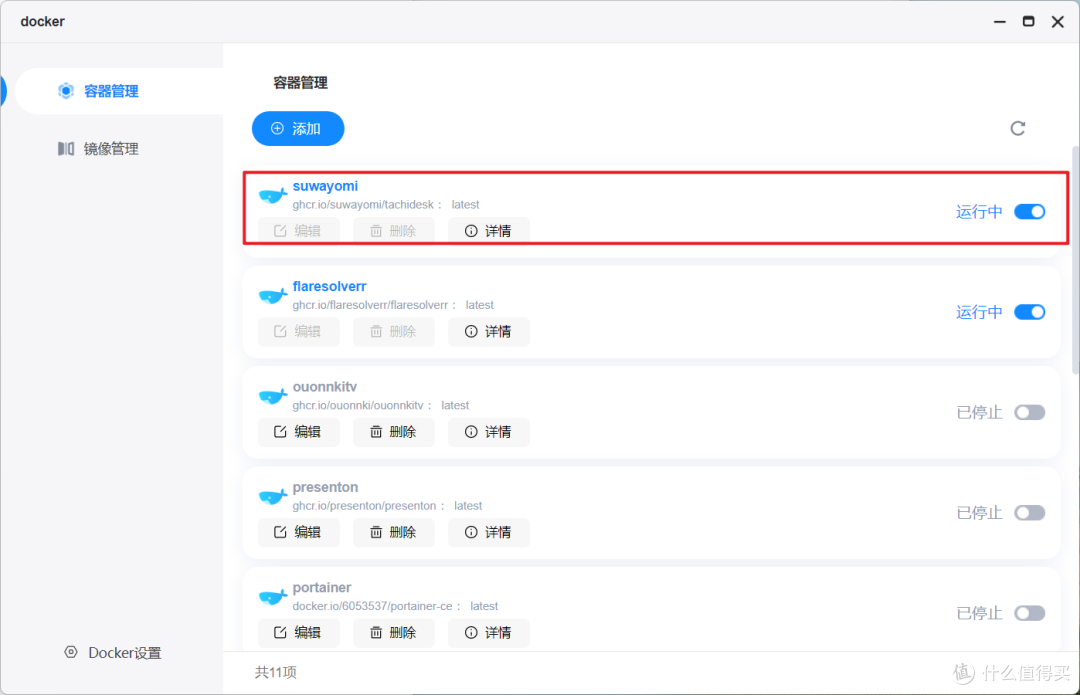The image size is (1080, 695).
Task: Click the disabled 删除 button for flaresolverr
Action: click(x=393, y=331)
